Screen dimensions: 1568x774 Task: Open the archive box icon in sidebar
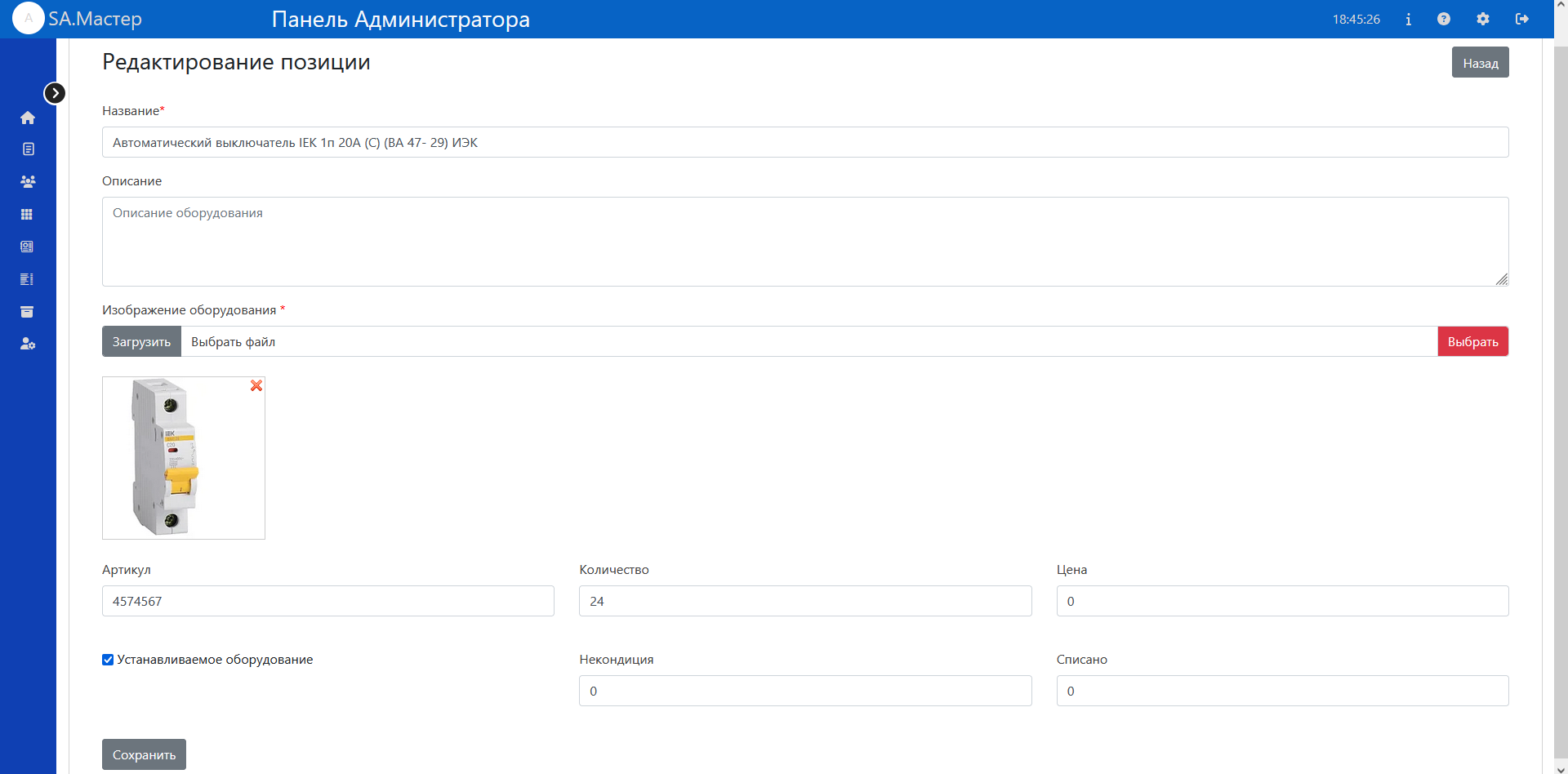pyautogui.click(x=27, y=312)
